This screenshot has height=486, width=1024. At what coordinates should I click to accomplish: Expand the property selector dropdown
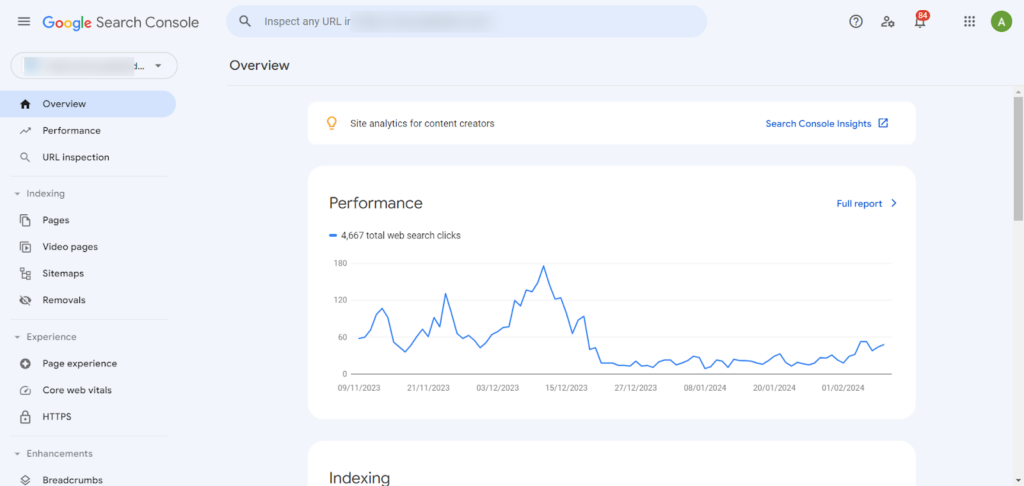(x=158, y=66)
